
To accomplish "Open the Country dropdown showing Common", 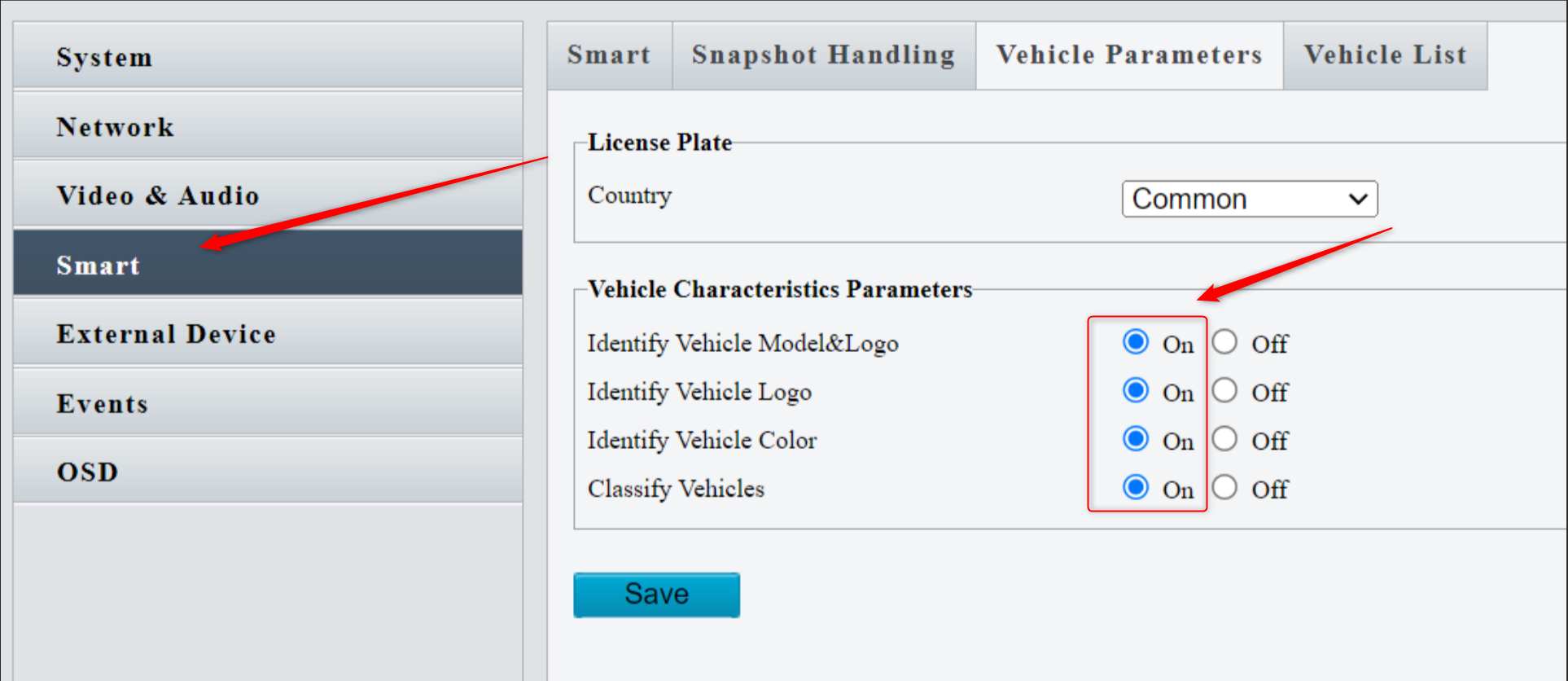I will coord(1250,198).
